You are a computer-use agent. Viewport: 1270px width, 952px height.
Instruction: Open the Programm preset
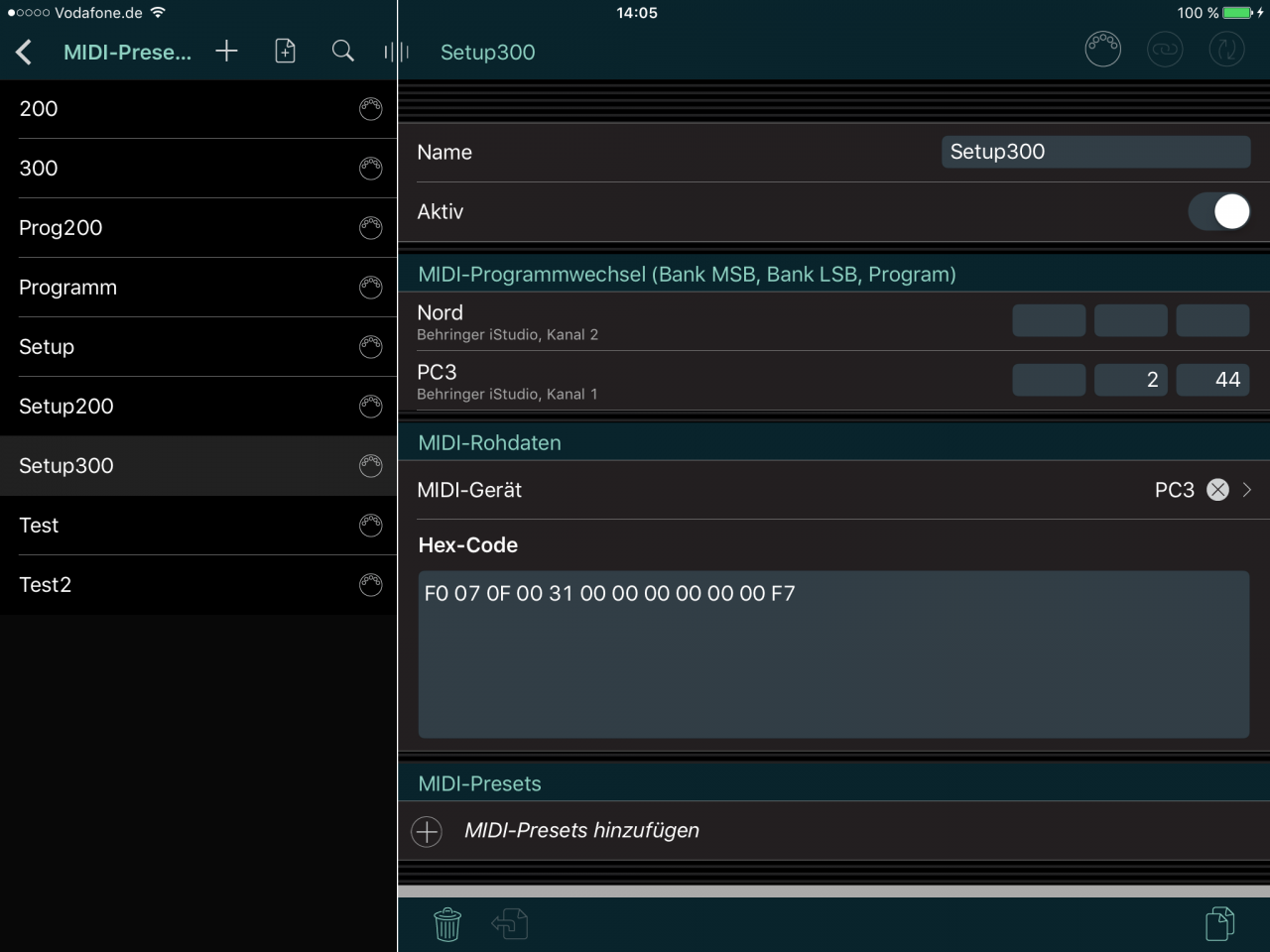[x=198, y=288]
